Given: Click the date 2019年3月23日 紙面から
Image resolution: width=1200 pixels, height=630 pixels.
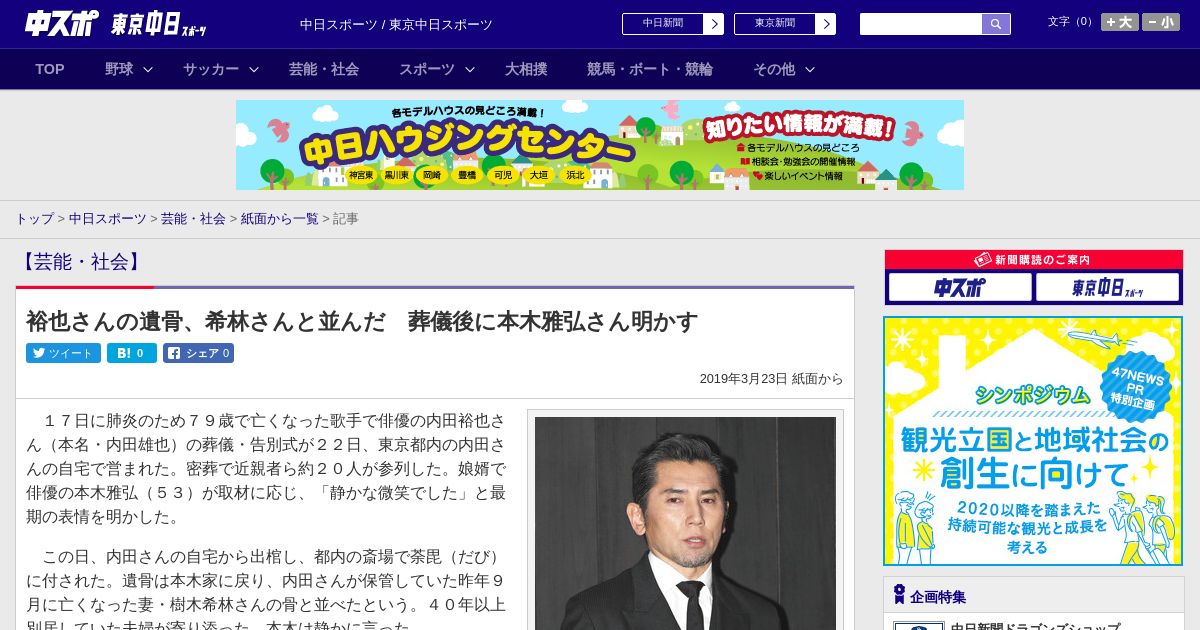Looking at the screenshot, I should (771, 379).
